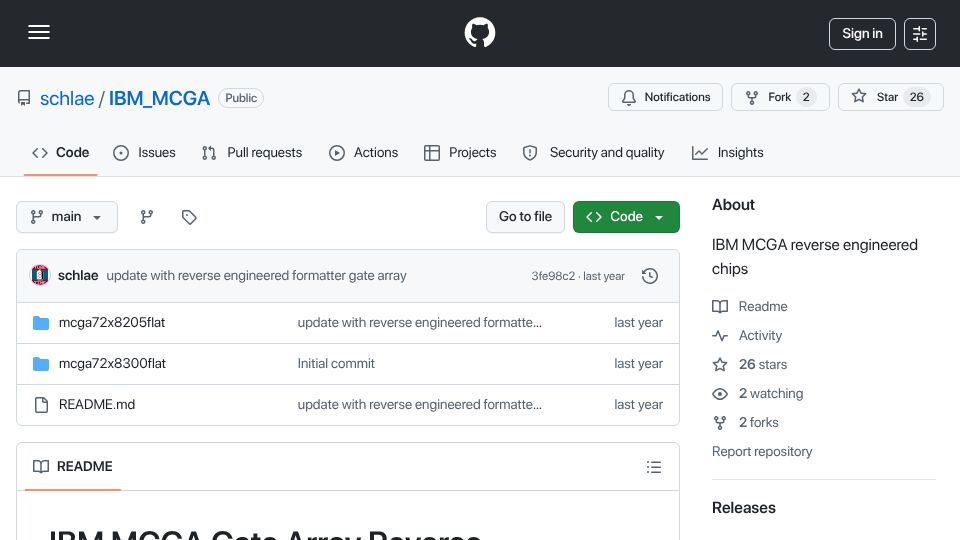
Task: Open appearance settings sliders icon
Action: pyautogui.click(x=920, y=34)
